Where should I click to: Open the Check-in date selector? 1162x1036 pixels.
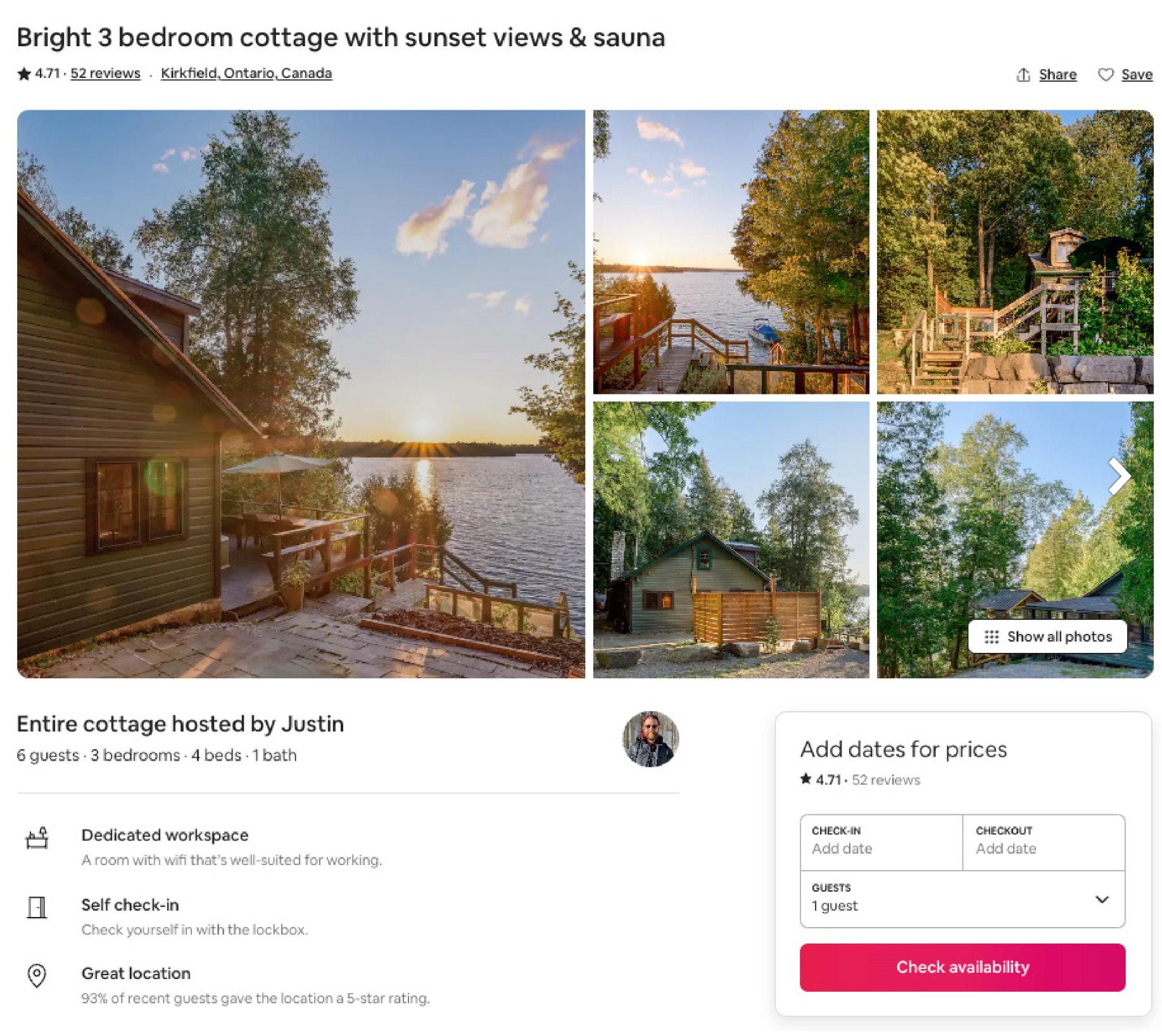click(881, 842)
